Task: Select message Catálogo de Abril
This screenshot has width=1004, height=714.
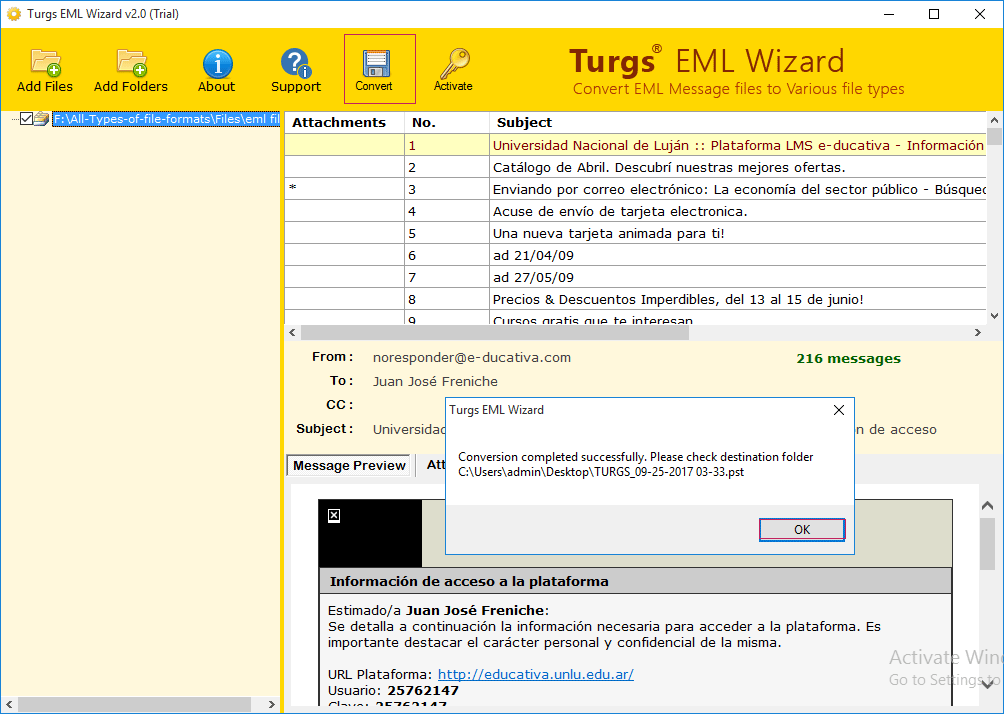Action: pos(635,168)
